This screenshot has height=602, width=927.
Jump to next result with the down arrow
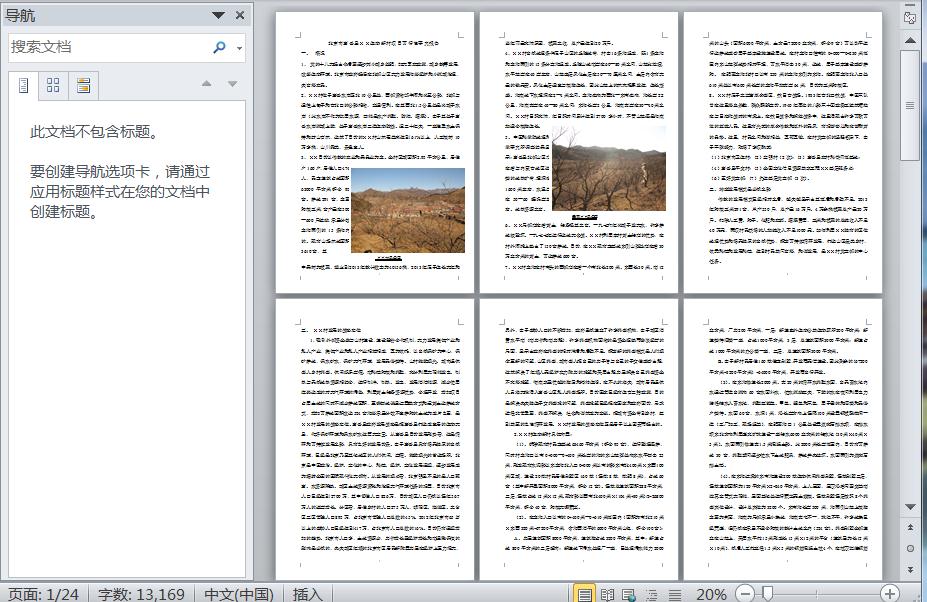click(231, 84)
